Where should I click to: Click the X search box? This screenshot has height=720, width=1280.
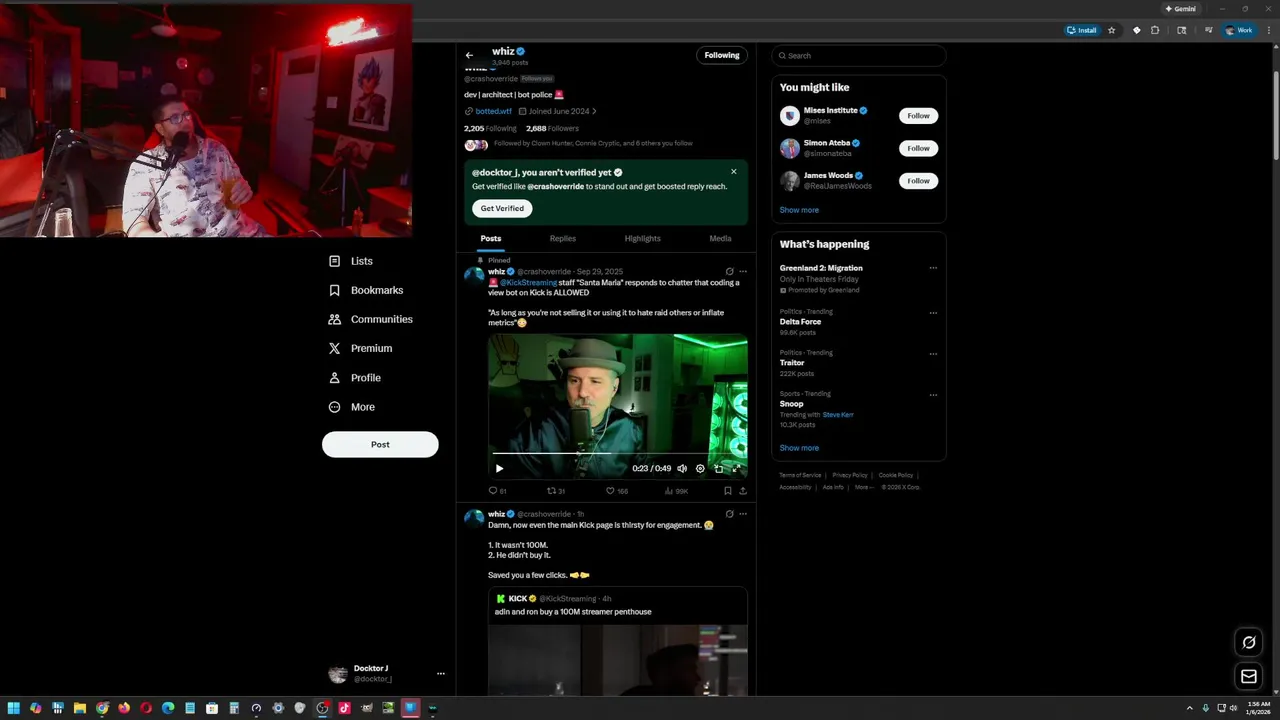858,56
